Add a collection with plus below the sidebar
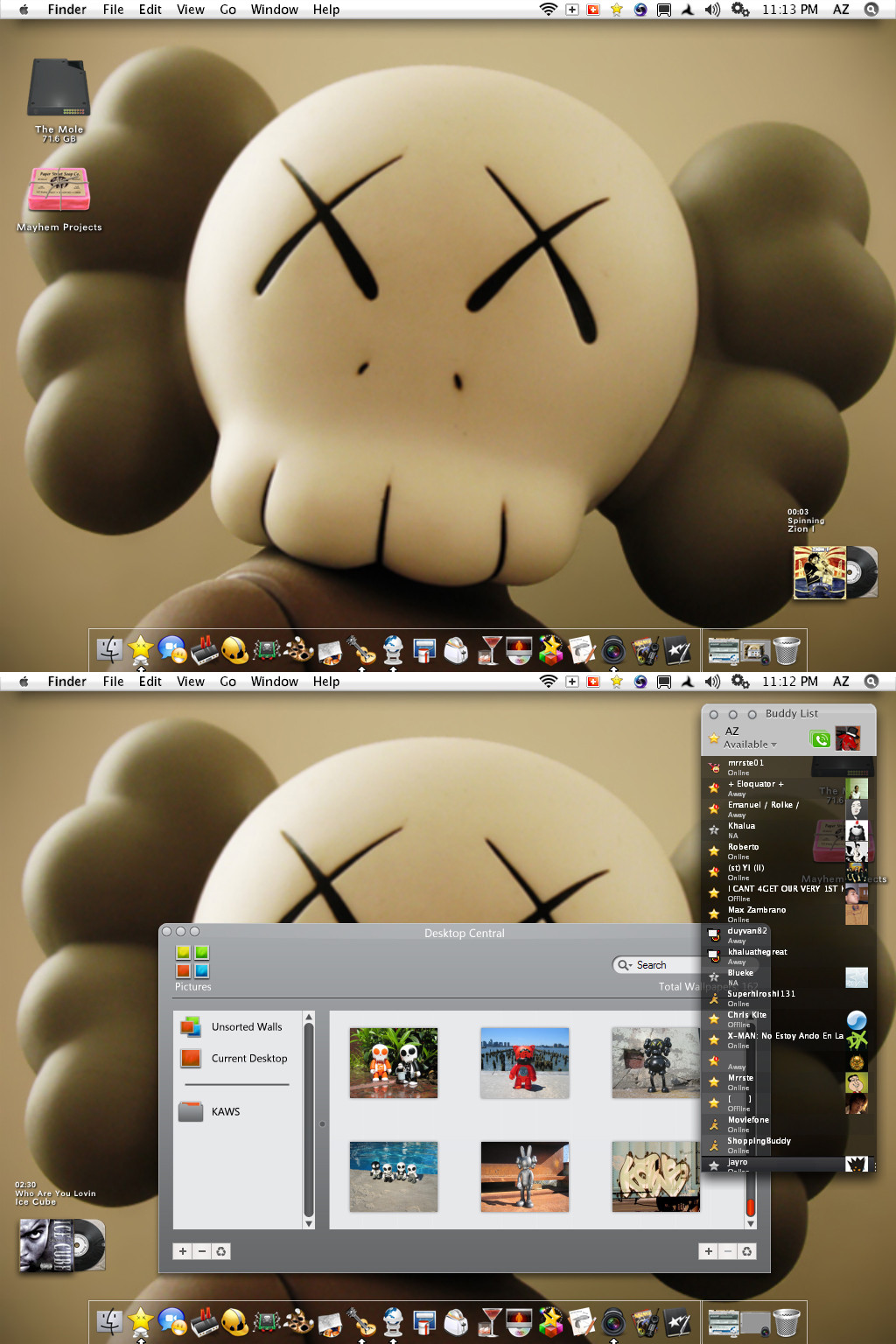Viewport: 896px width, 1344px height. (x=183, y=1252)
